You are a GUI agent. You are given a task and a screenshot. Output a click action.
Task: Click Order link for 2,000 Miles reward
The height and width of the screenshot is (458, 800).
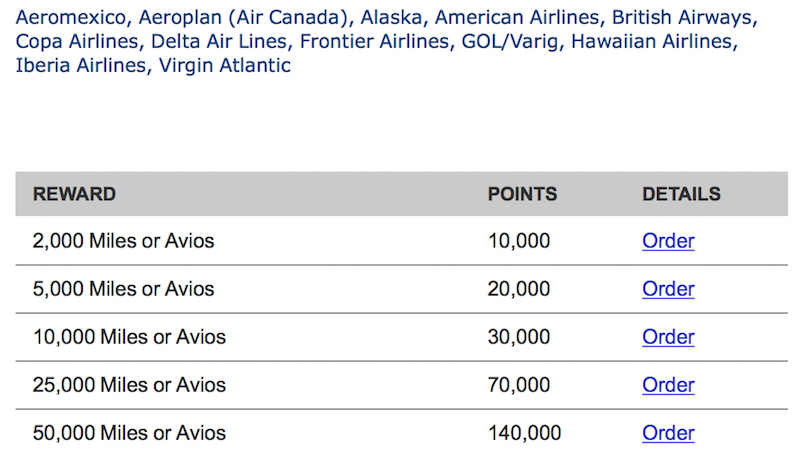point(668,241)
